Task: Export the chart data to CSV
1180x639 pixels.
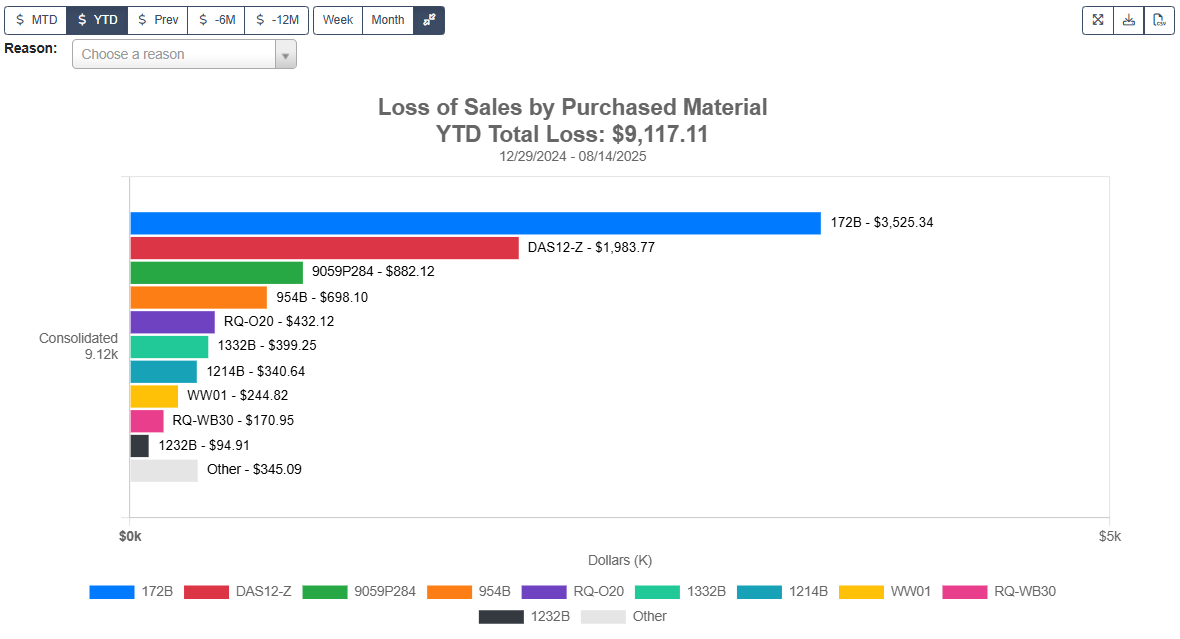Action: 1159,20
